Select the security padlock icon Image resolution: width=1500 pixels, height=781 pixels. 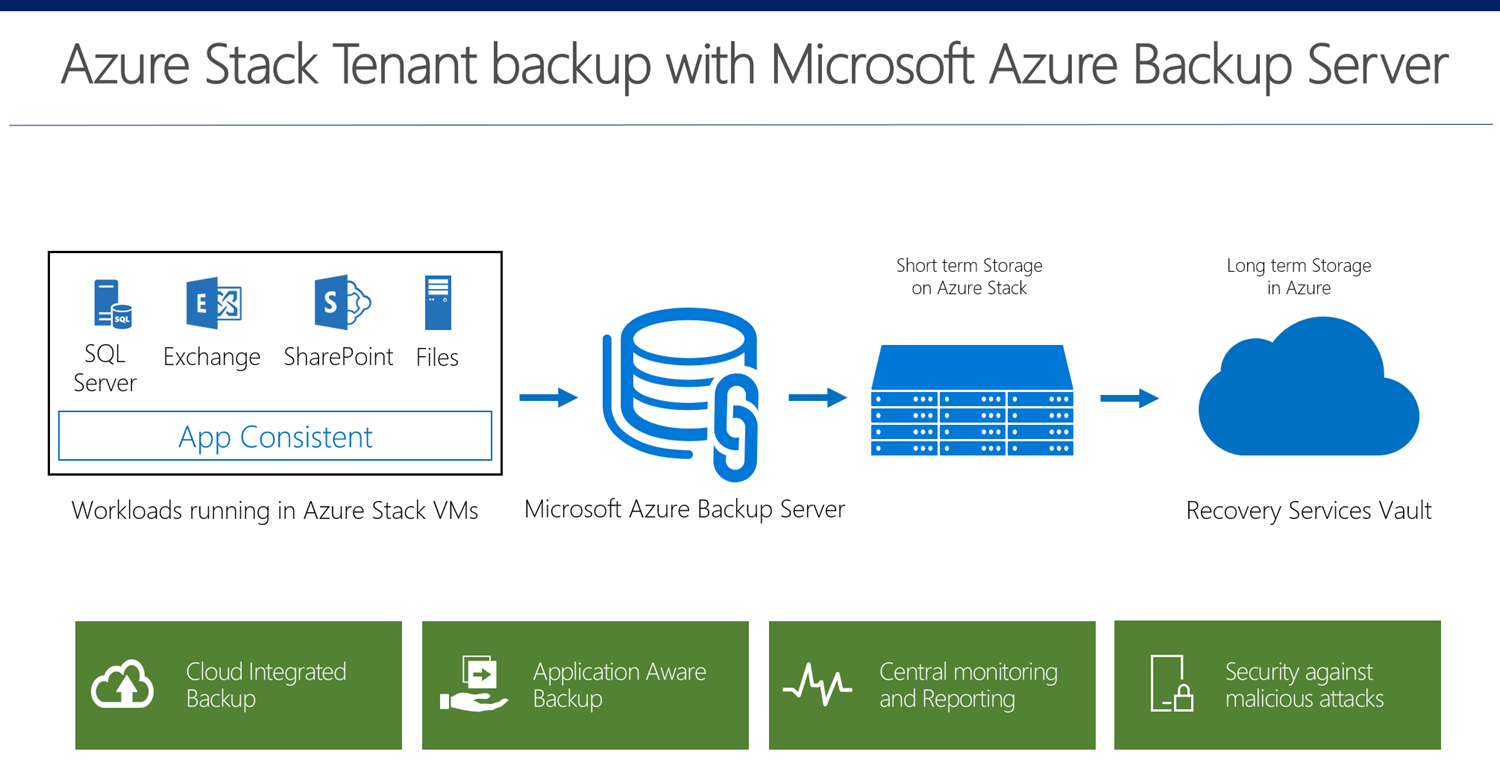coord(1172,684)
